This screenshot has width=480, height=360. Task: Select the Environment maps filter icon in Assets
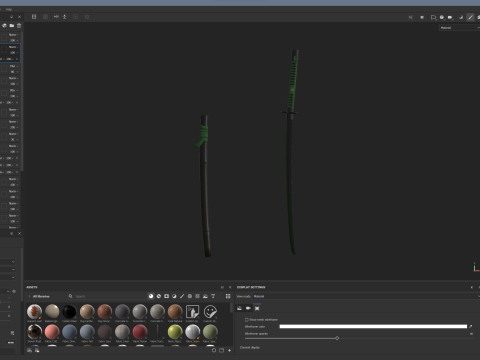(x=205, y=296)
